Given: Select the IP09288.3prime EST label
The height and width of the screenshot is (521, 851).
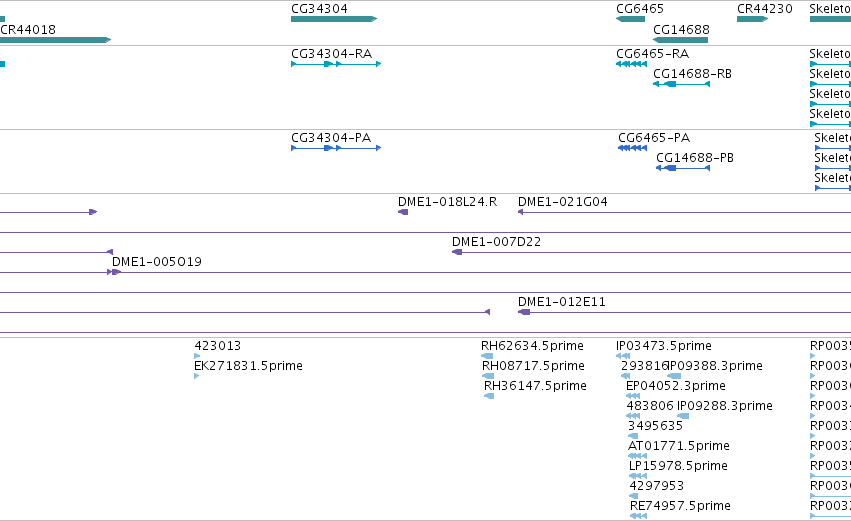Looking at the screenshot, I should click(x=725, y=406).
